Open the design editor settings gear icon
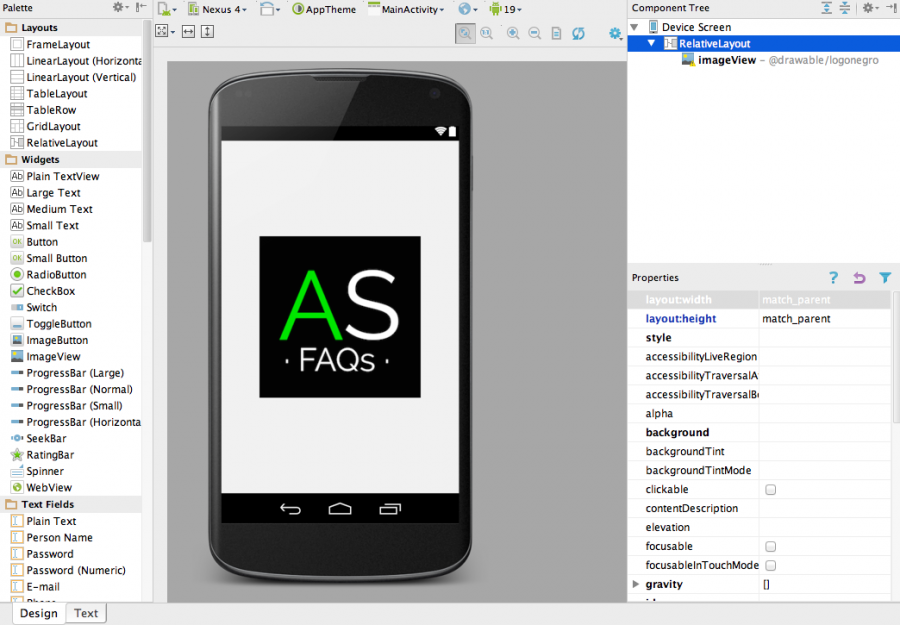 click(614, 31)
